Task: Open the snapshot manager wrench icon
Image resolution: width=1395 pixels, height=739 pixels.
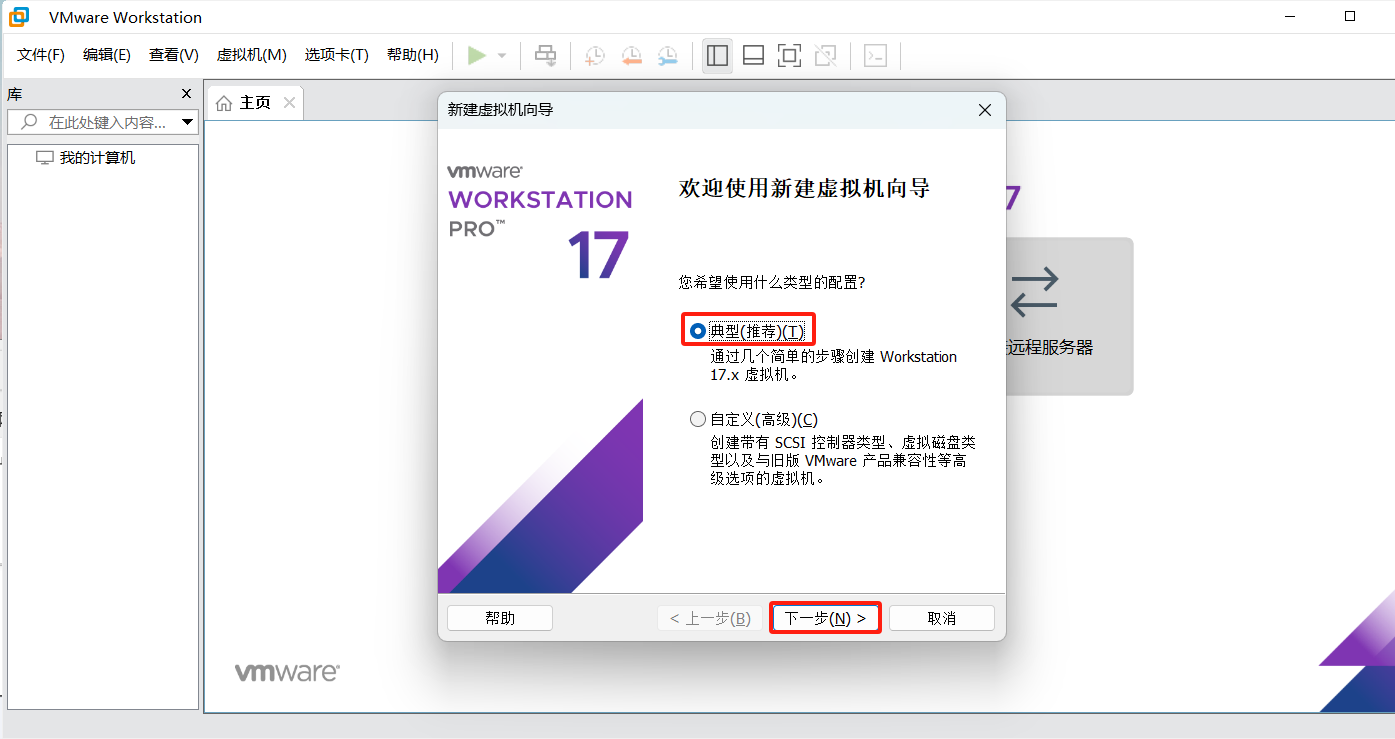Action: click(667, 56)
